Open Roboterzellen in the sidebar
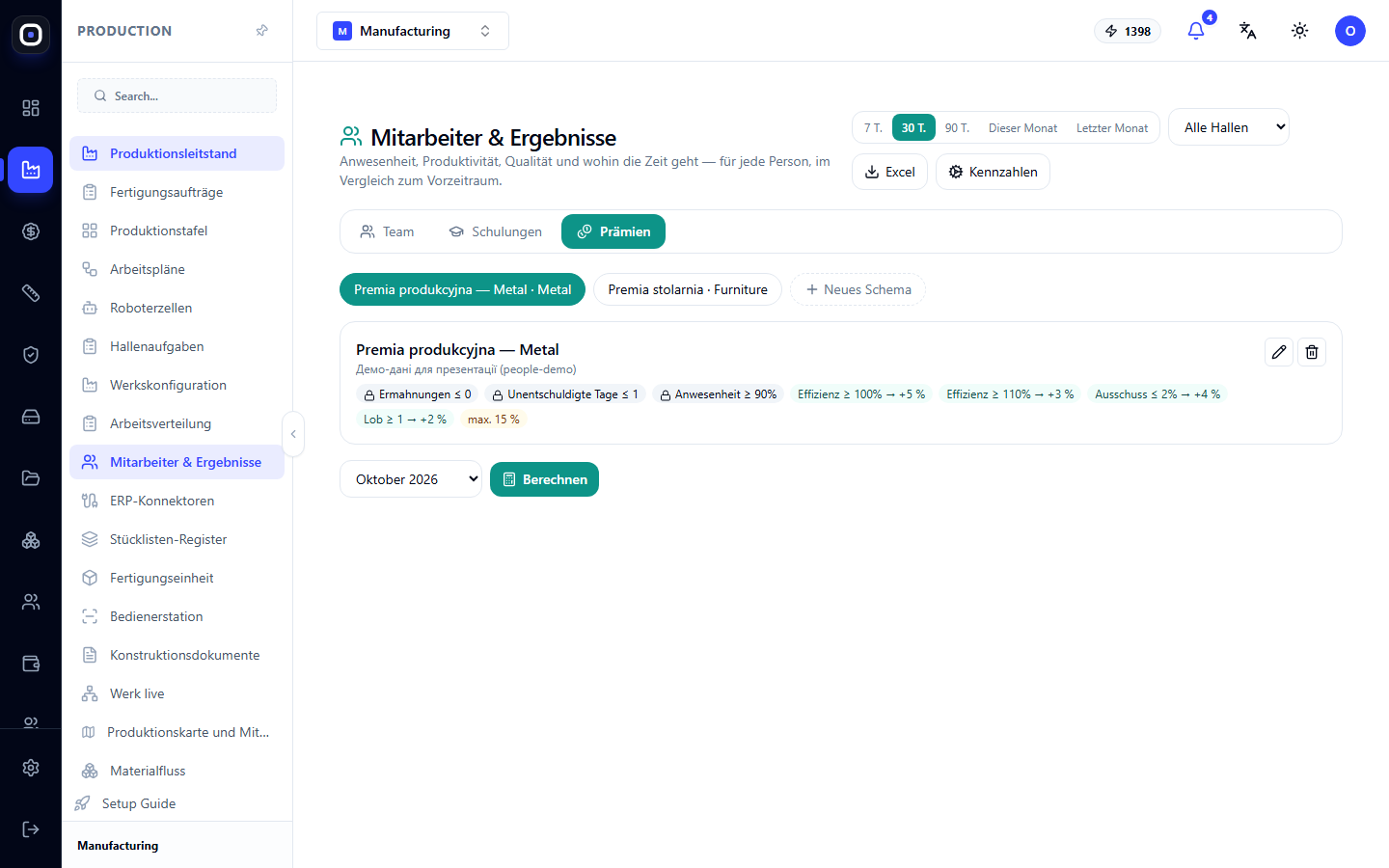 177,308
